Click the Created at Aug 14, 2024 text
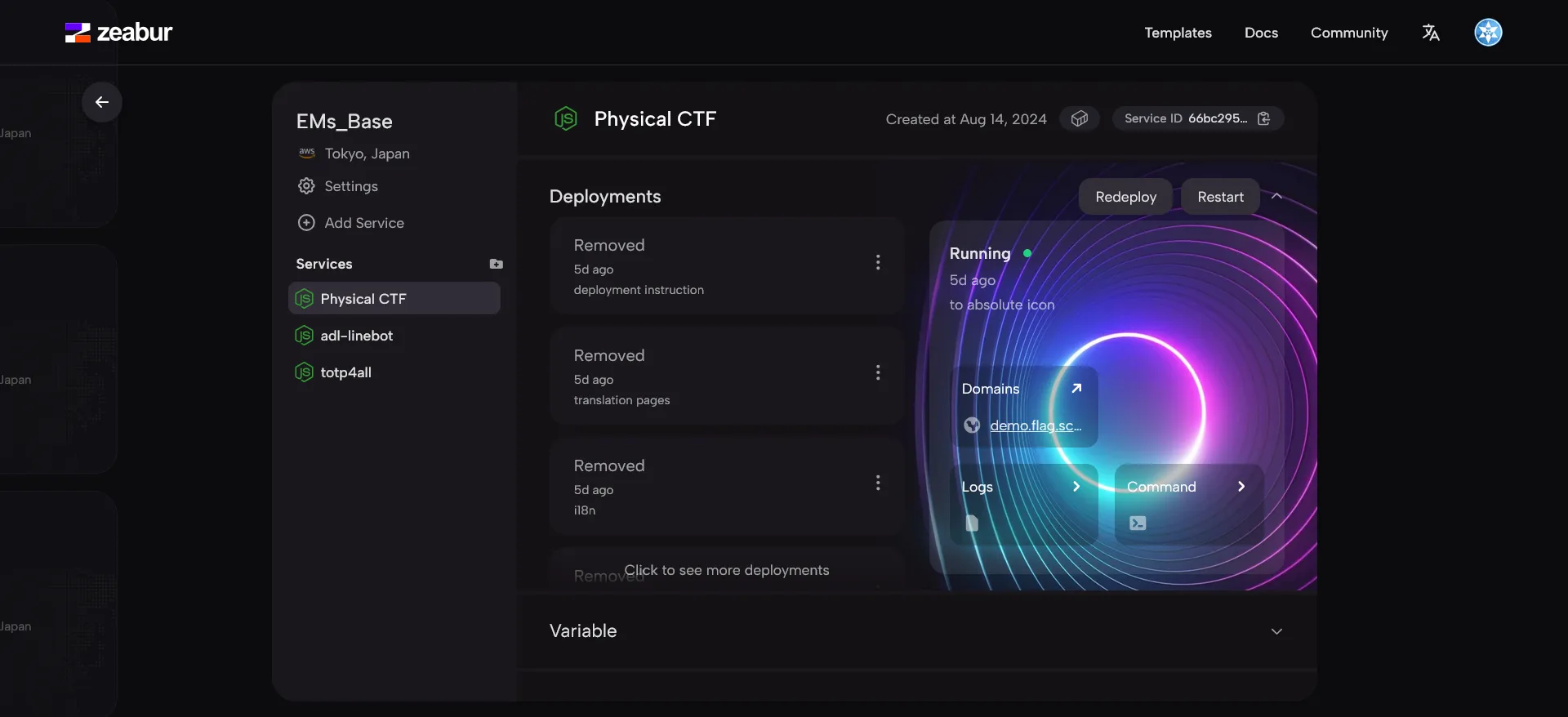This screenshot has height=717, width=1568. 966,119
